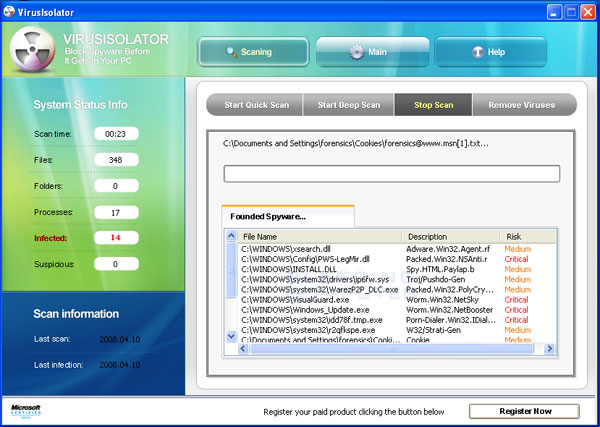Image resolution: width=600 pixels, height=427 pixels.
Task: Select the xsearch.dll row
Action: 397,249
